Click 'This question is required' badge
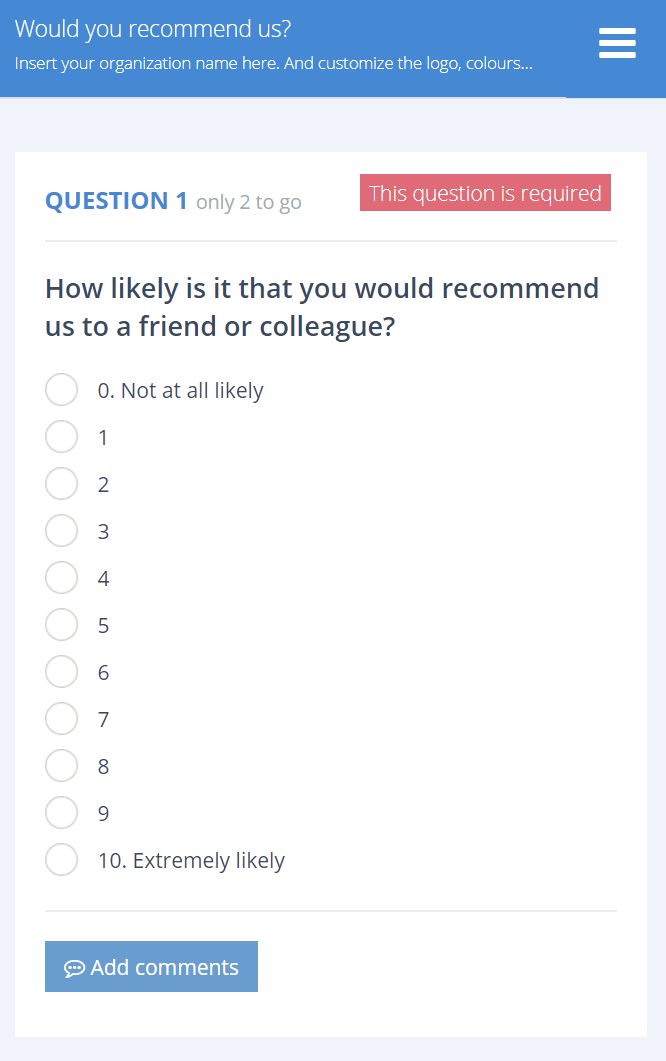Viewport: 666px width, 1061px height. [x=485, y=193]
